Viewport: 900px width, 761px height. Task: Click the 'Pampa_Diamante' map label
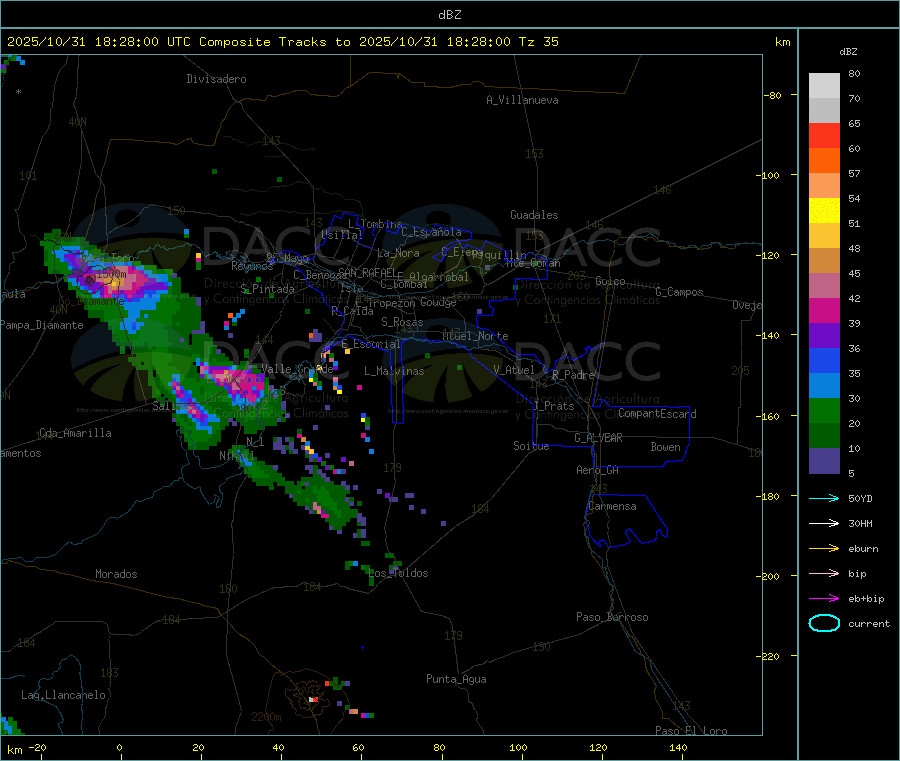[42, 325]
